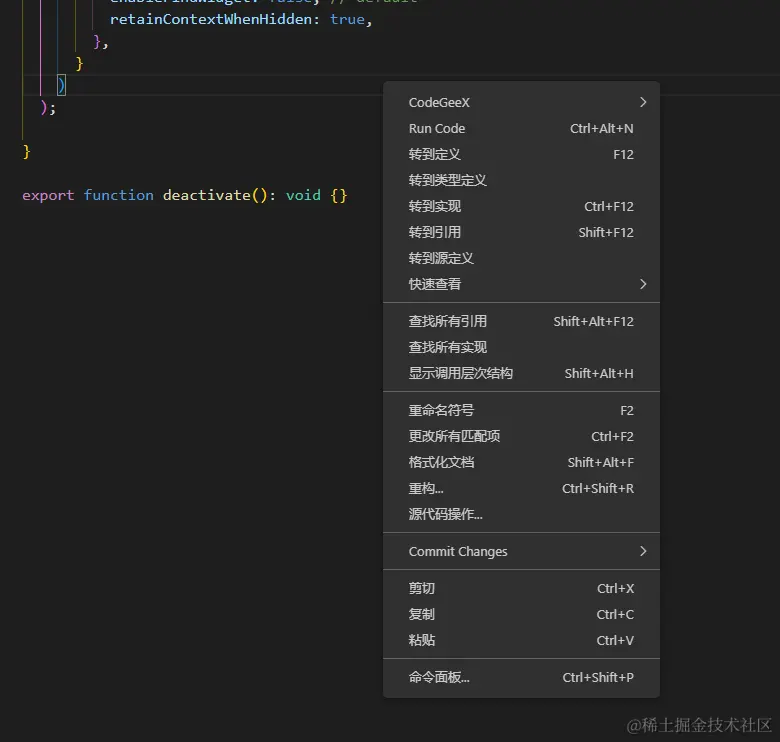The width and height of the screenshot is (780, 742).
Task: Open the CodeGeeX submenu
Action: [521, 102]
